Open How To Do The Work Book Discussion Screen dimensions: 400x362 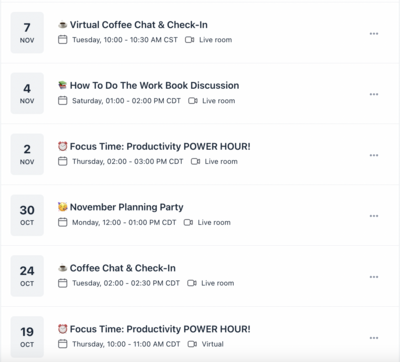tap(154, 86)
